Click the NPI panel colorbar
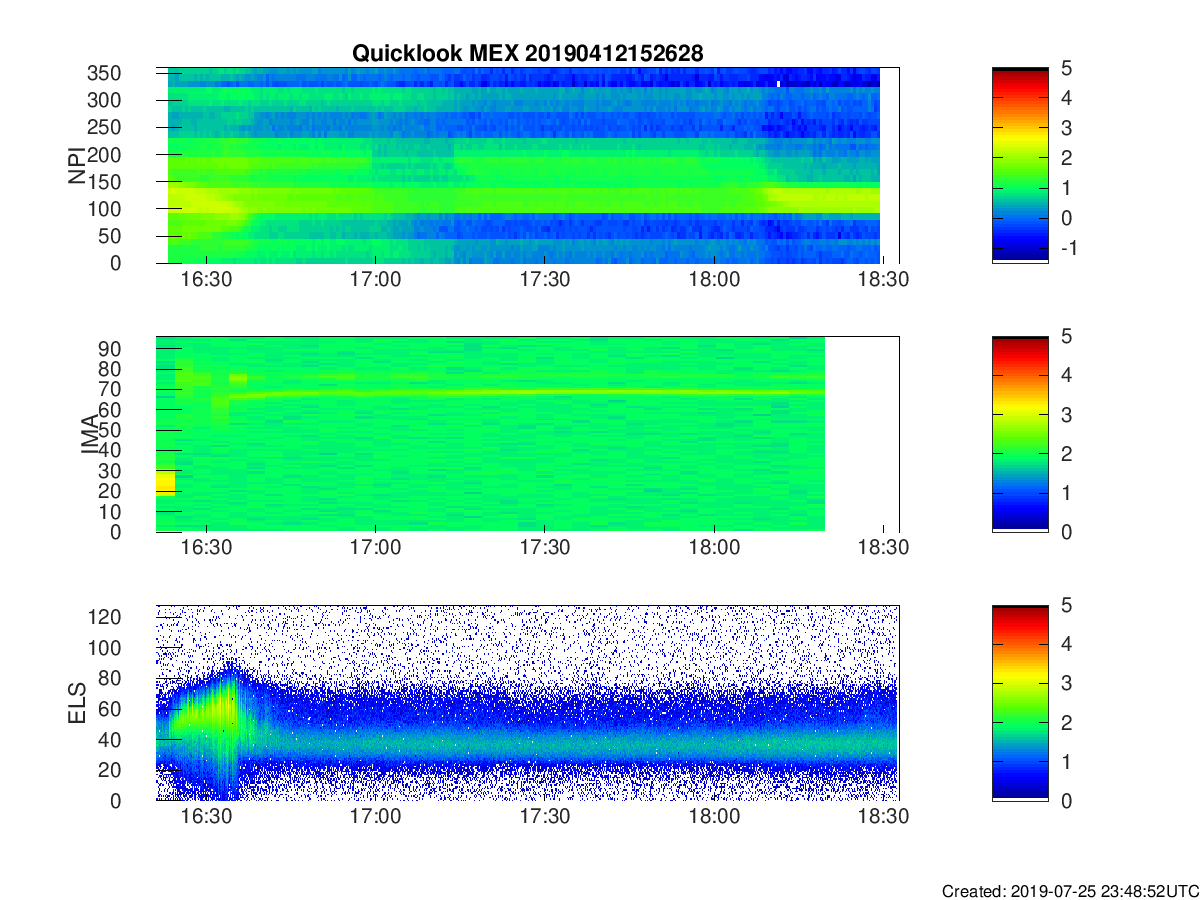 [1020, 165]
